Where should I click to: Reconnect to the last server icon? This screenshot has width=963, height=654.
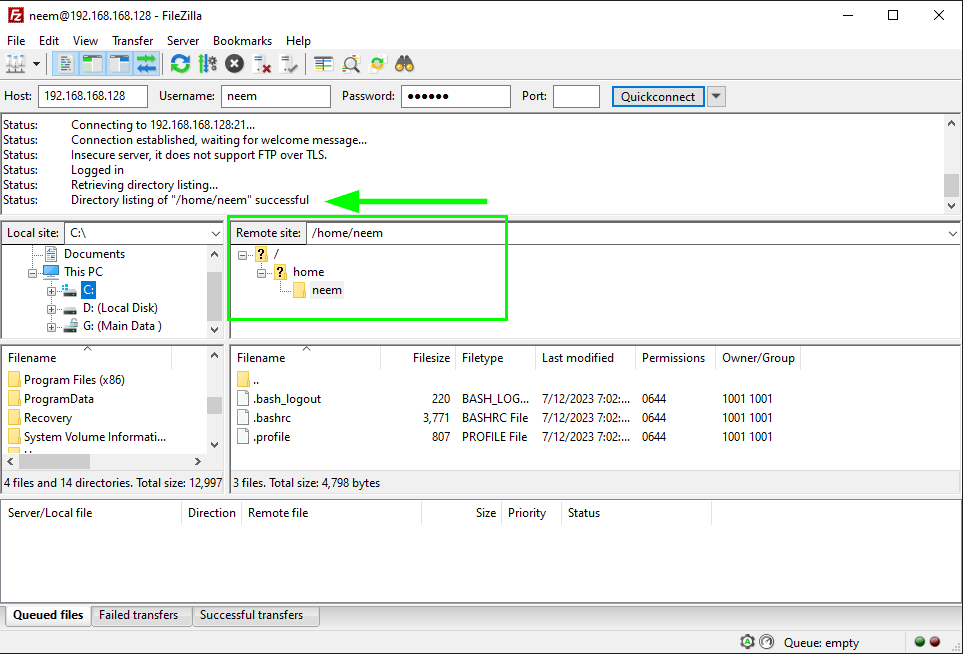(289, 64)
